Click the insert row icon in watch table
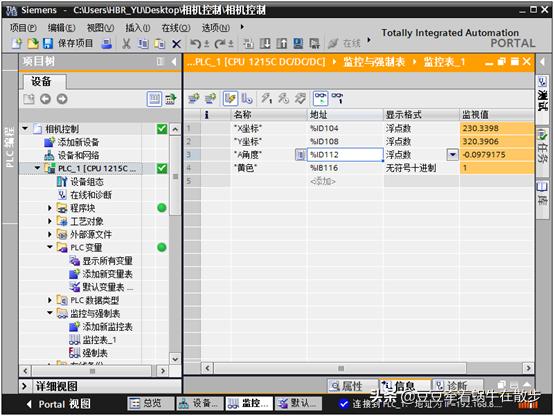Viewport: 554px width, 416px height. [193, 98]
